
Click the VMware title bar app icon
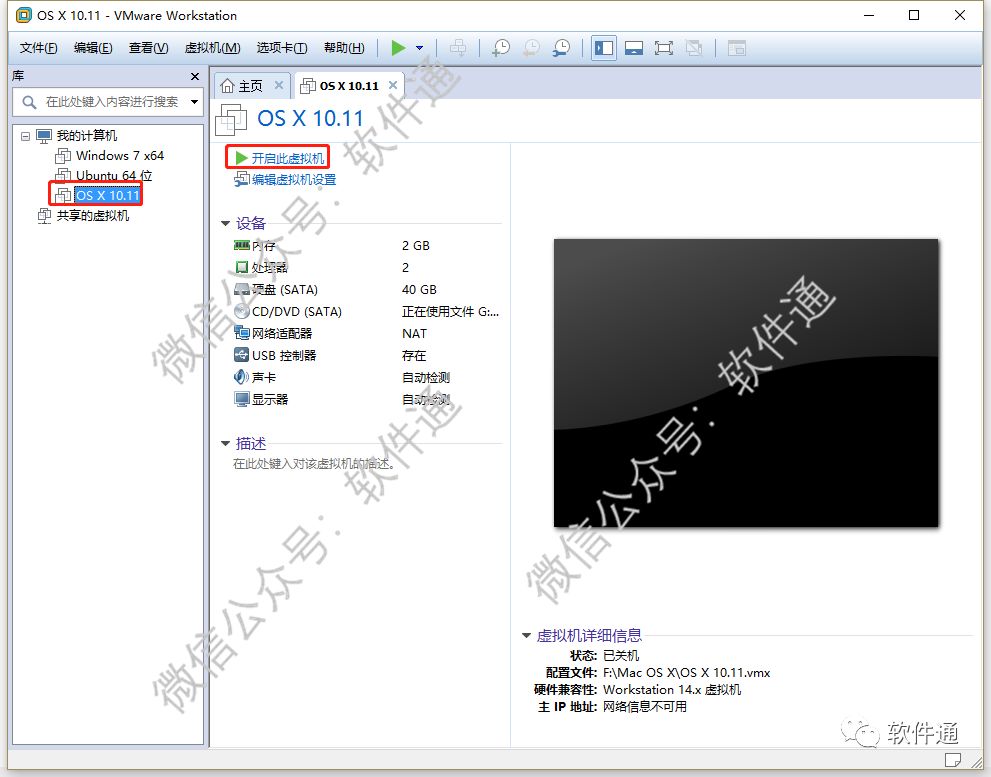[23, 15]
